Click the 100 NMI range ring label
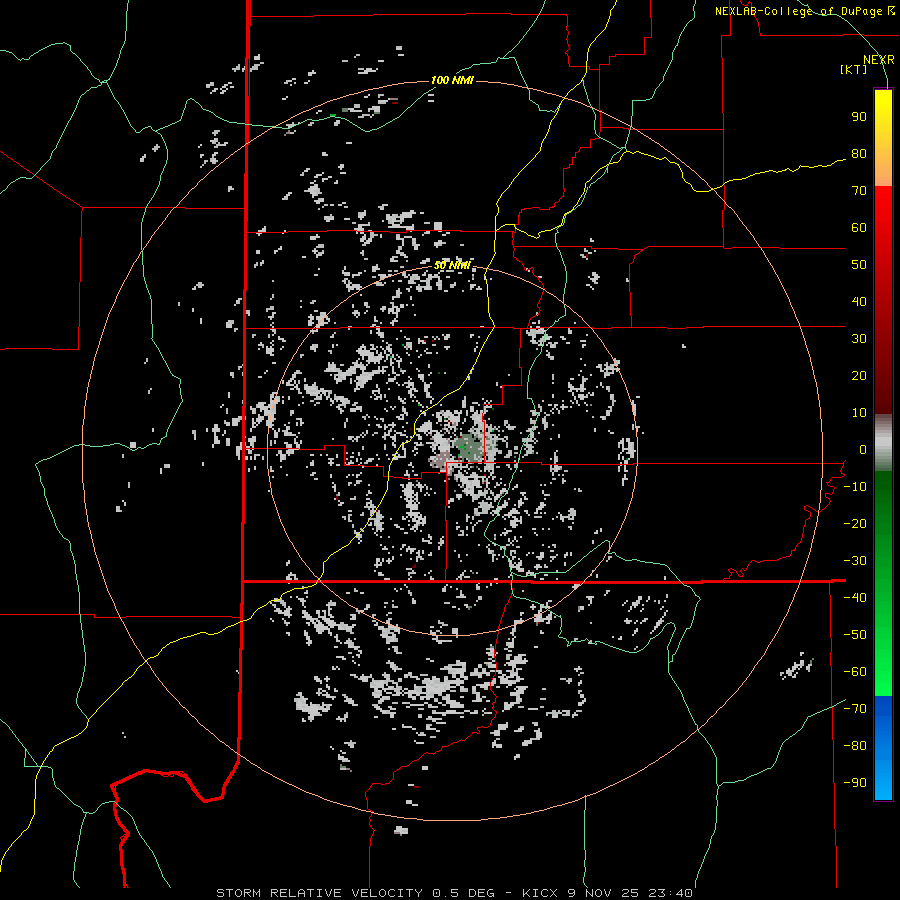900x900 pixels. 452,80
